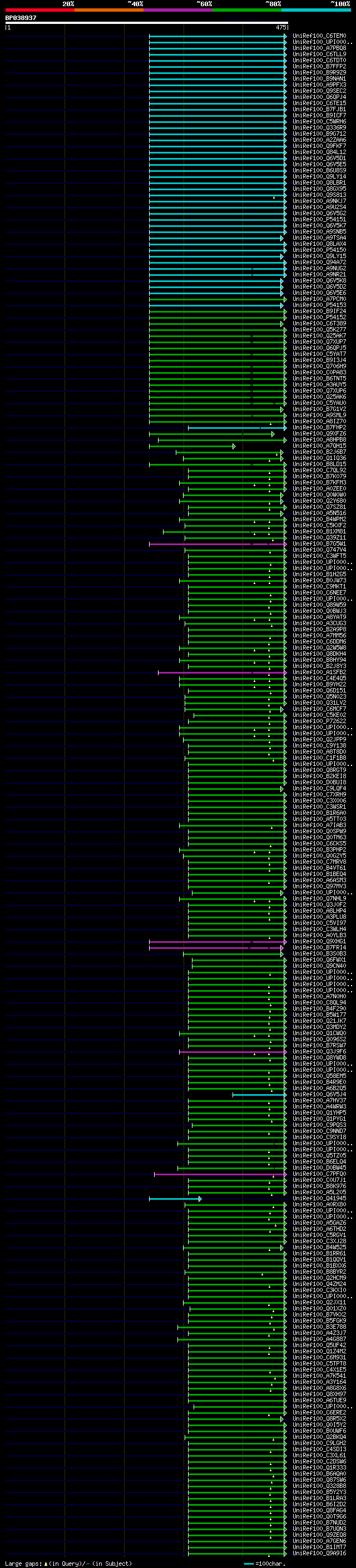
Task: Select hit label UniRef100_B9R9Z9
Action: pos(319,72)
